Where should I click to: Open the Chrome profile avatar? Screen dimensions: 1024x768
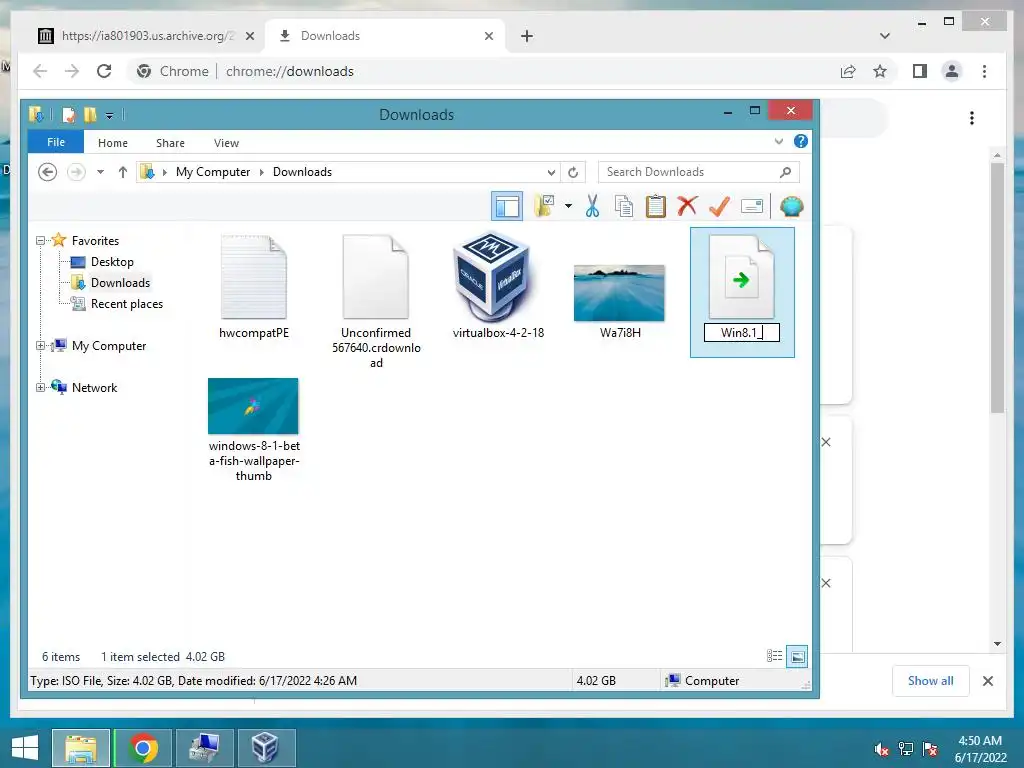pyautogui.click(x=952, y=71)
